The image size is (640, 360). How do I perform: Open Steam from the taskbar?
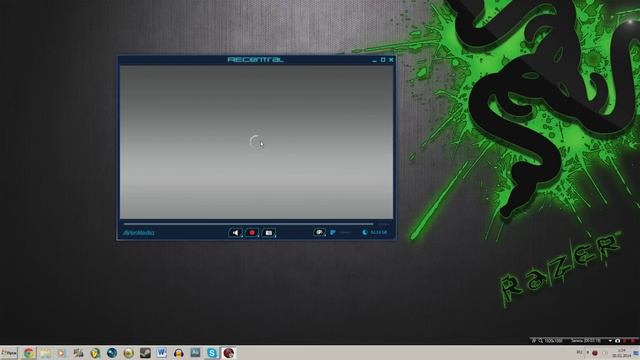(x=145, y=353)
